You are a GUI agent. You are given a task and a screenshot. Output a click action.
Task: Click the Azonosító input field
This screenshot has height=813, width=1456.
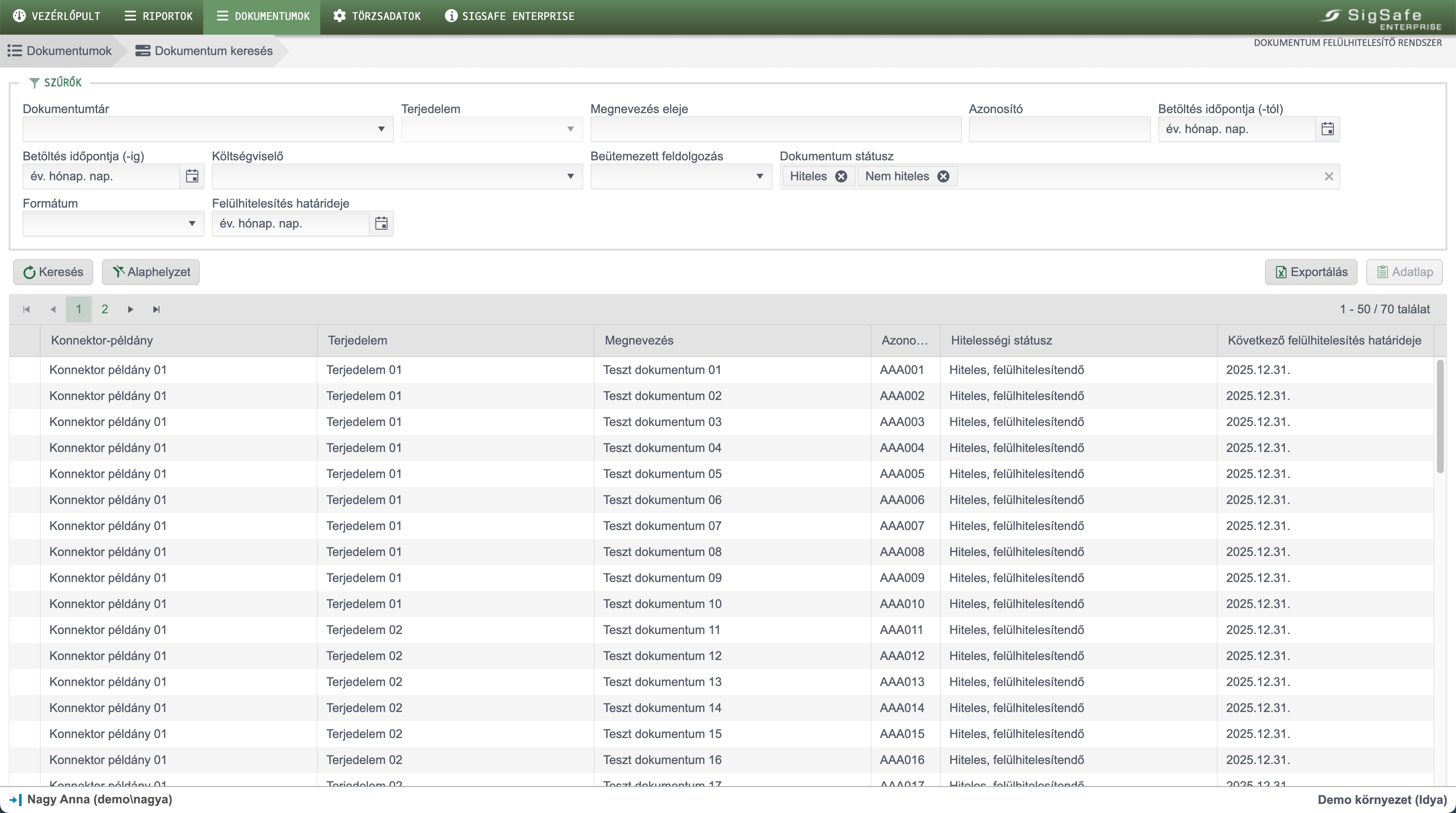1059,129
